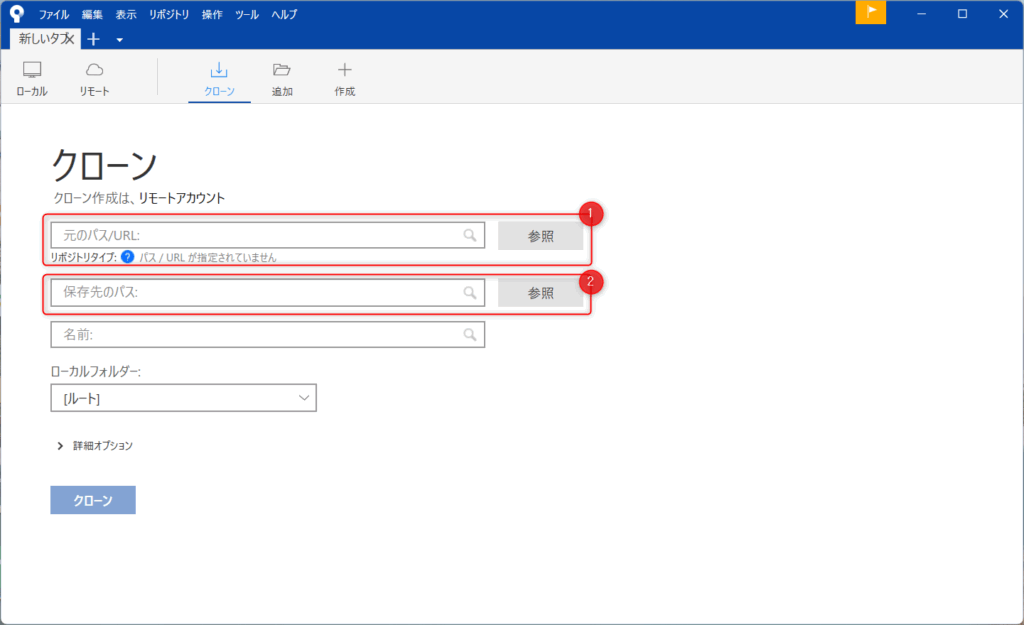Click 参照 next to source path field
Image resolution: width=1024 pixels, height=625 pixels.
click(540, 236)
